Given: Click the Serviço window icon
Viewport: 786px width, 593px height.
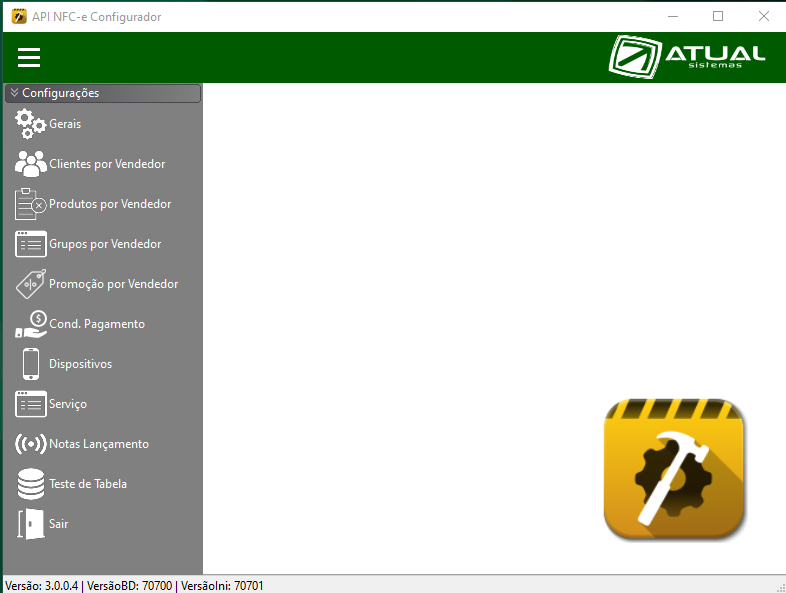Looking at the screenshot, I should point(31,404).
